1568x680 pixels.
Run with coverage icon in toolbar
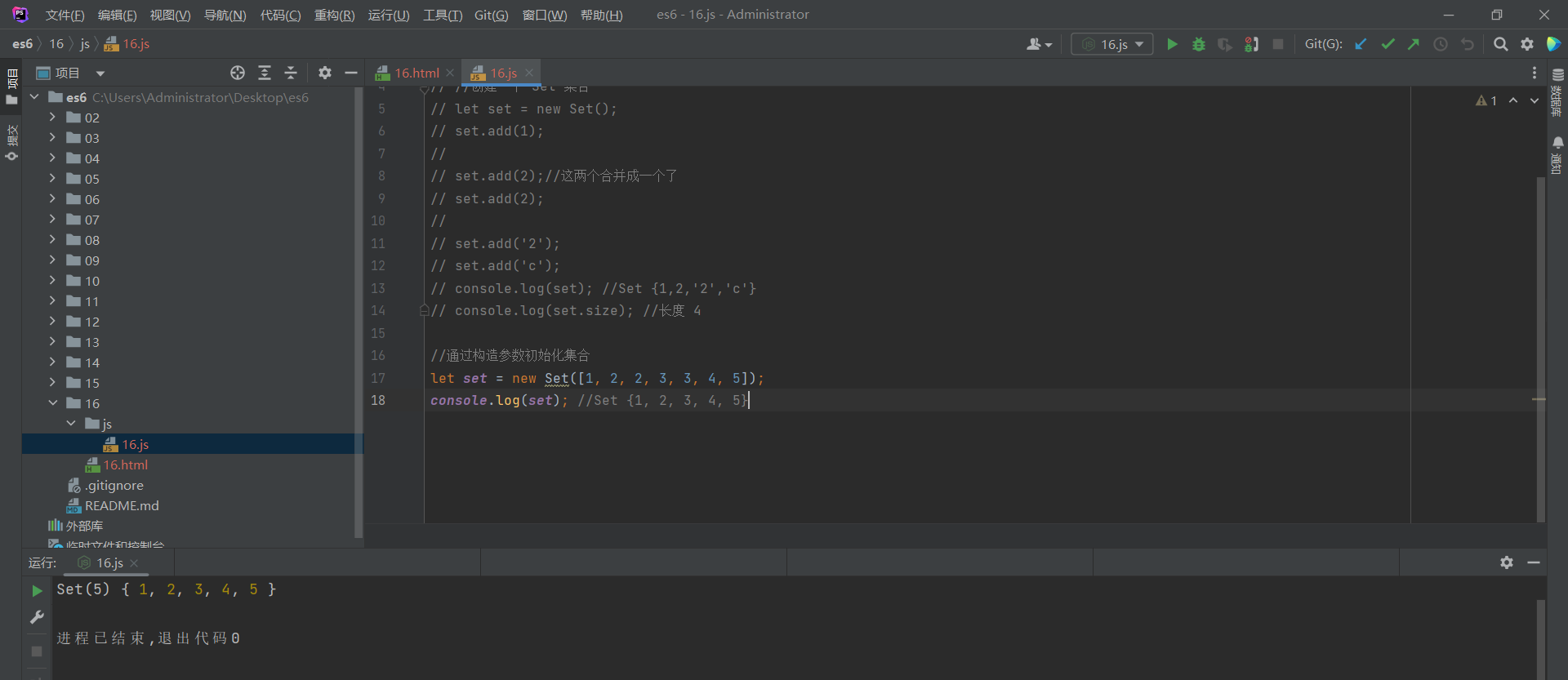pos(1225,44)
